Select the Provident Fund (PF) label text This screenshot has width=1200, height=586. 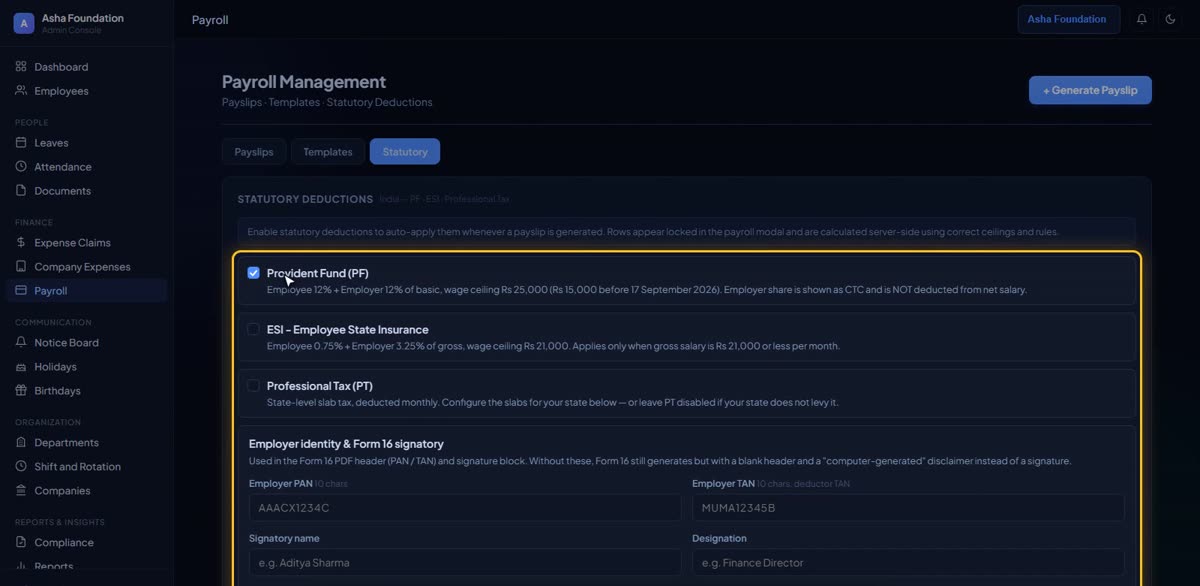click(318, 273)
